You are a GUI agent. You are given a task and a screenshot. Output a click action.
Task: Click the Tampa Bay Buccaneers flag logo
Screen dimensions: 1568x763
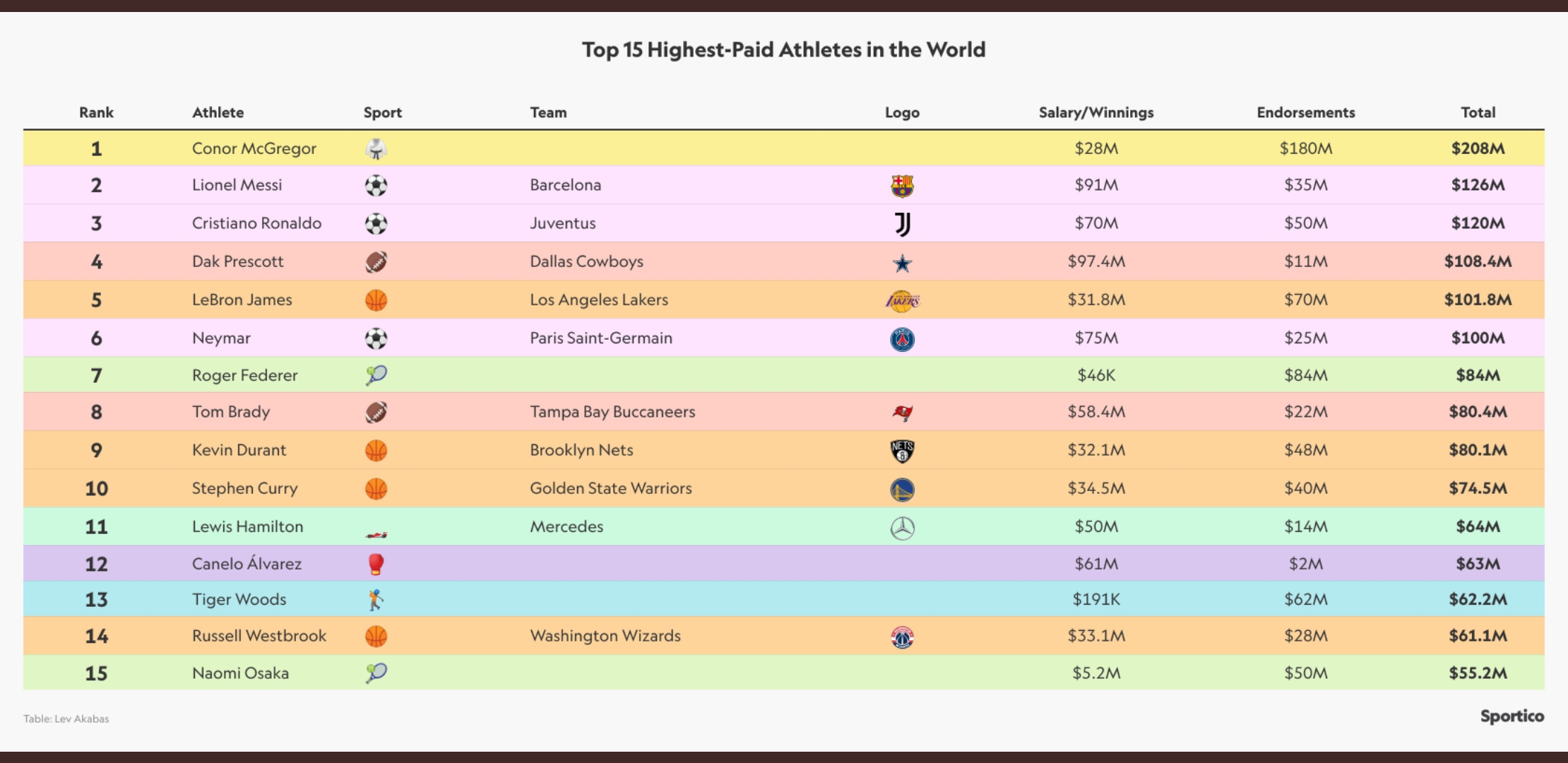click(x=902, y=413)
